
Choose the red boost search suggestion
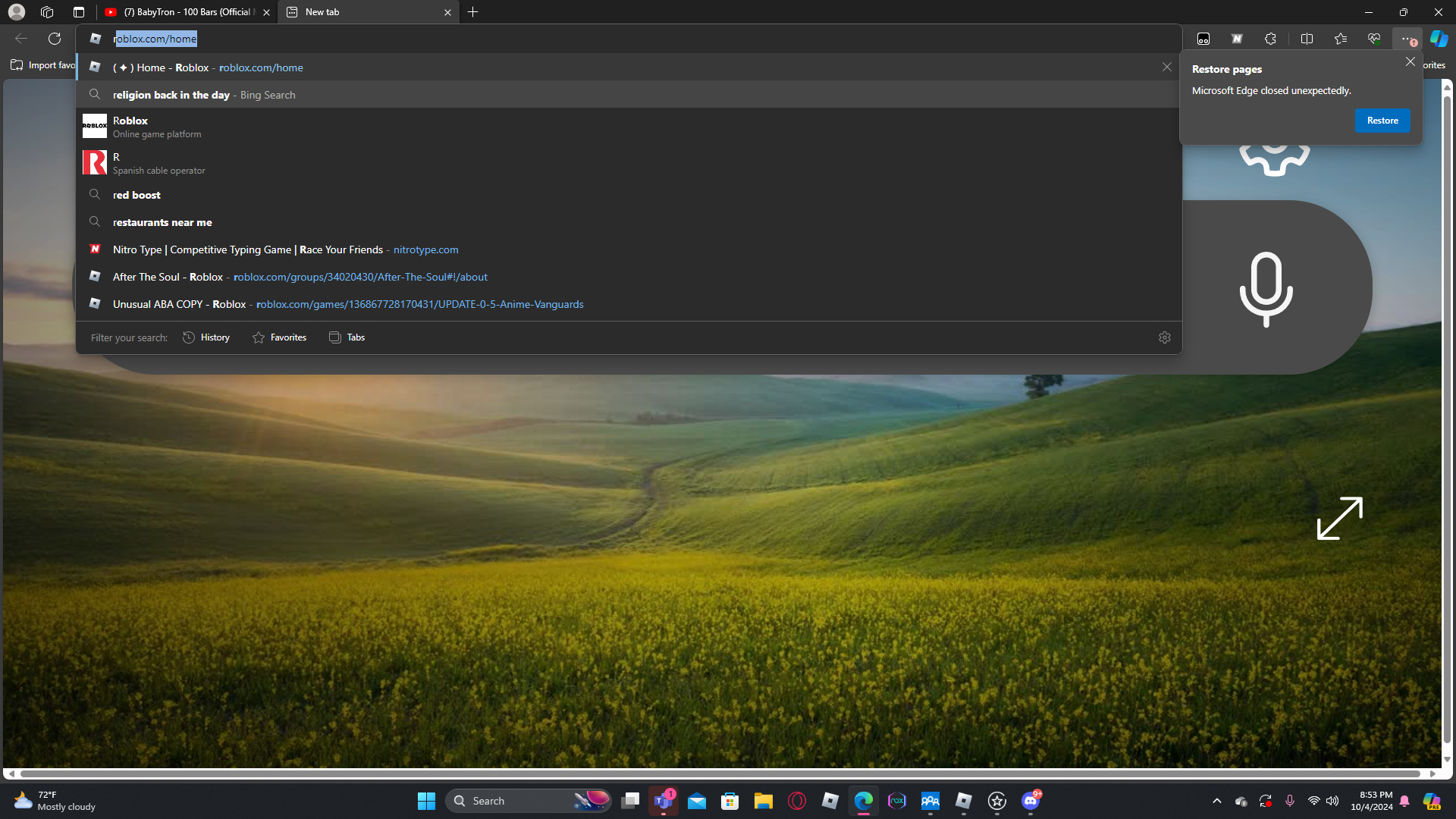[x=629, y=195]
